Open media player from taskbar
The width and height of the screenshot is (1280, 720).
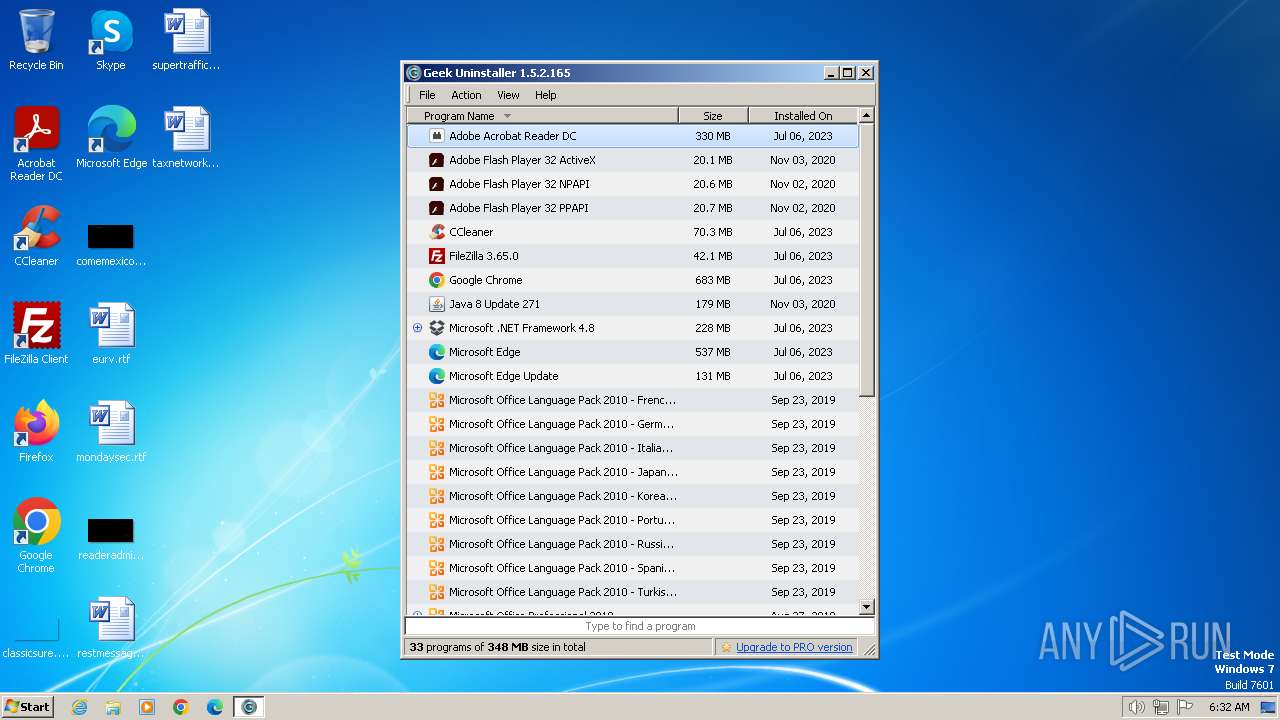147,707
